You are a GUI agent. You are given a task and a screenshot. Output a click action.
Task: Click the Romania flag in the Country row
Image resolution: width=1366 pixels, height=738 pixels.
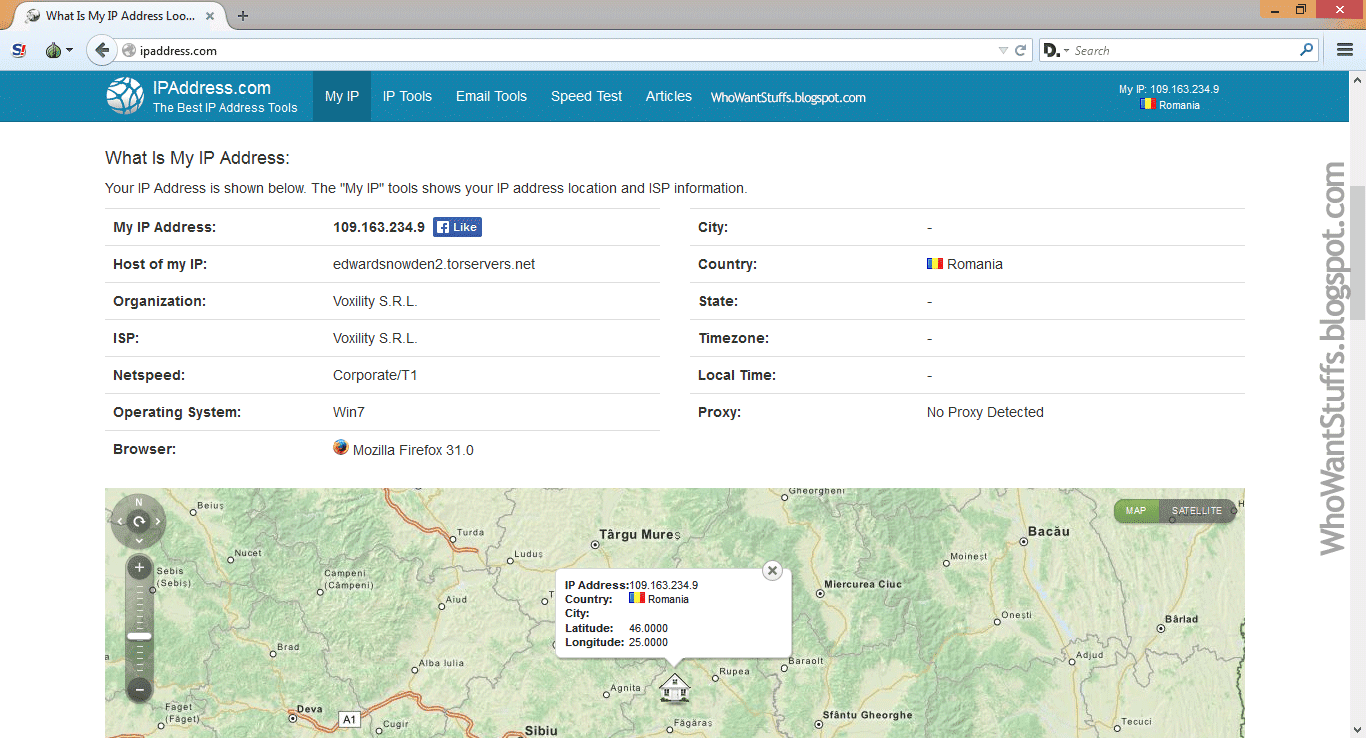tap(935, 264)
